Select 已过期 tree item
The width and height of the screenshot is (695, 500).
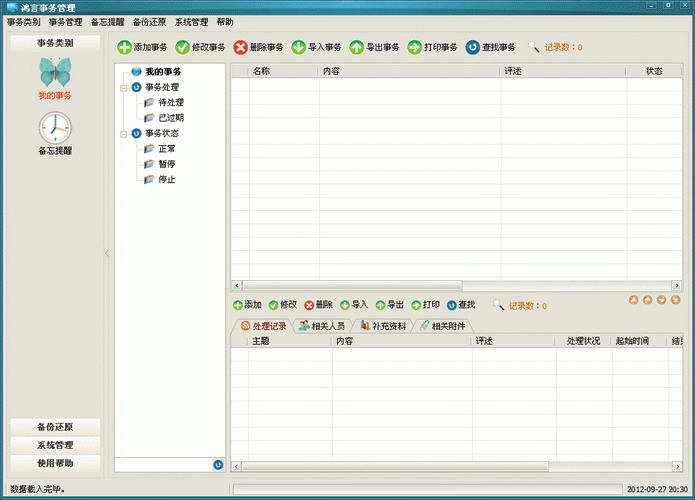click(171, 118)
